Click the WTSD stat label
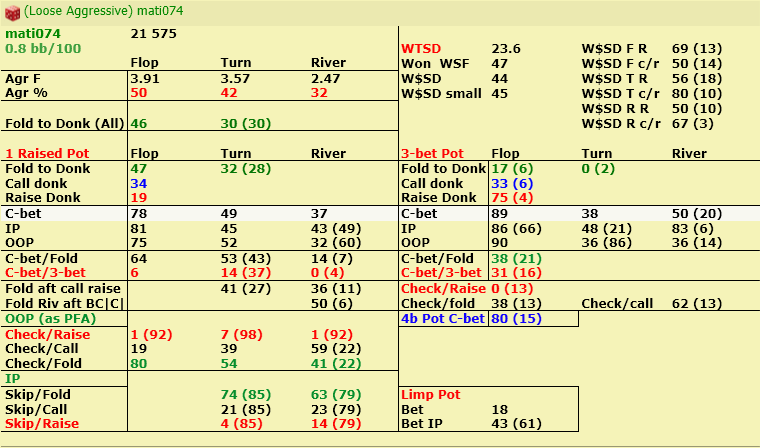The width and height of the screenshot is (760, 448). [x=421, y=48]
